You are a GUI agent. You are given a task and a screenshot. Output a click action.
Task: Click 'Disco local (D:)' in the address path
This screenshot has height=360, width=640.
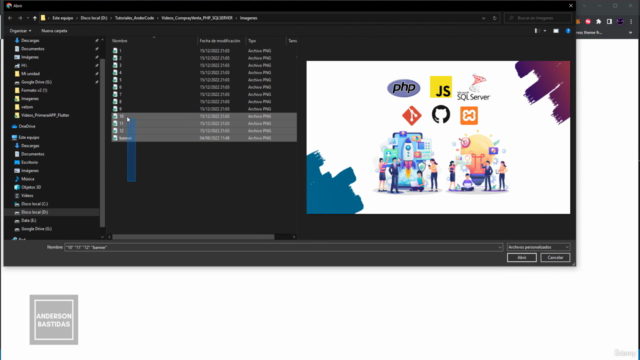click(94, 18)
